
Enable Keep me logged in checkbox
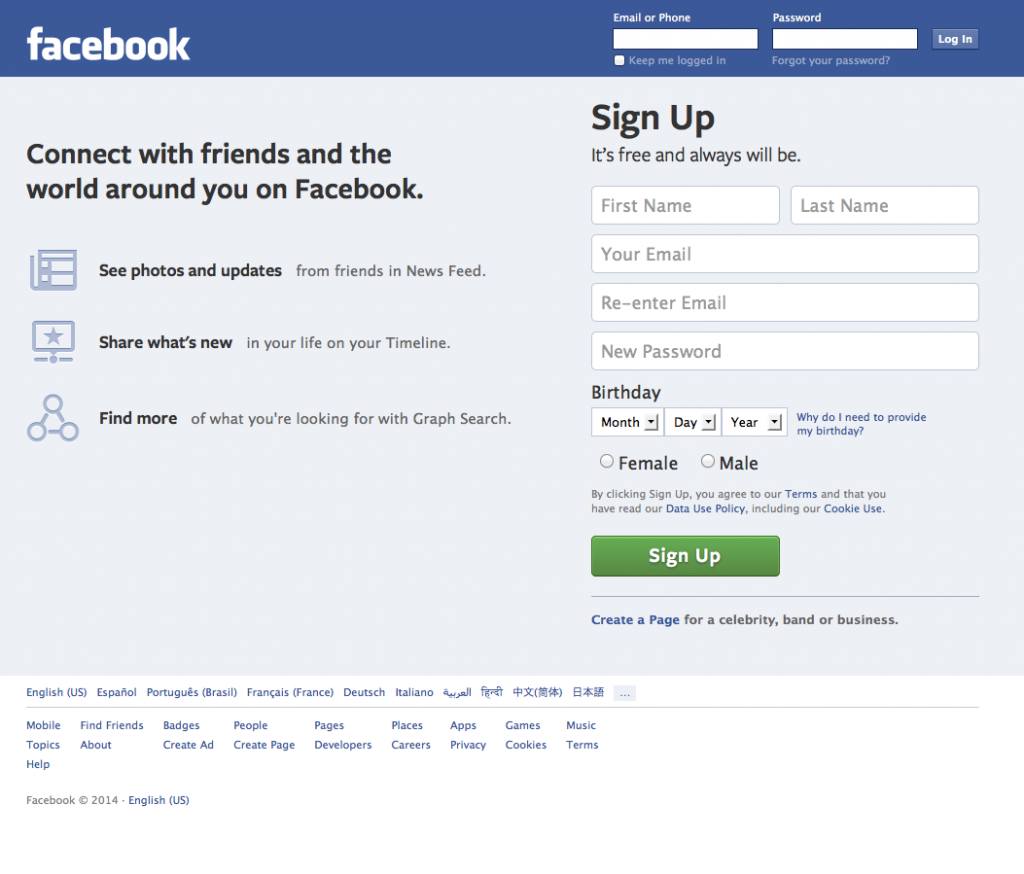(619, 61)
